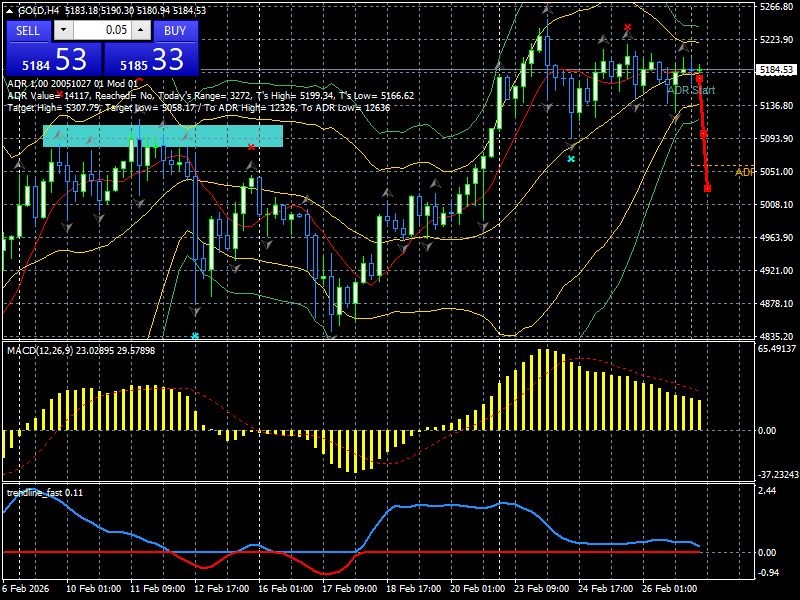The width and height of the screenshot is (800, 600).
Task: Click the 5266.80 price scale value
Action: click(x=777, y=7)
